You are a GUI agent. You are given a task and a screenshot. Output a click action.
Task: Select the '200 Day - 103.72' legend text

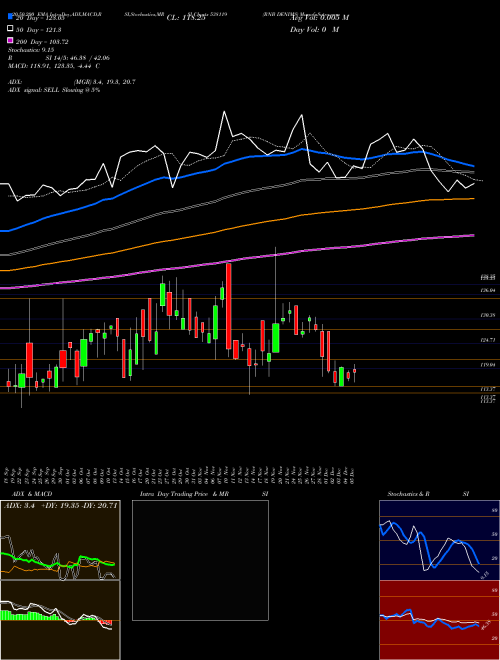click(x=41, y=42)
